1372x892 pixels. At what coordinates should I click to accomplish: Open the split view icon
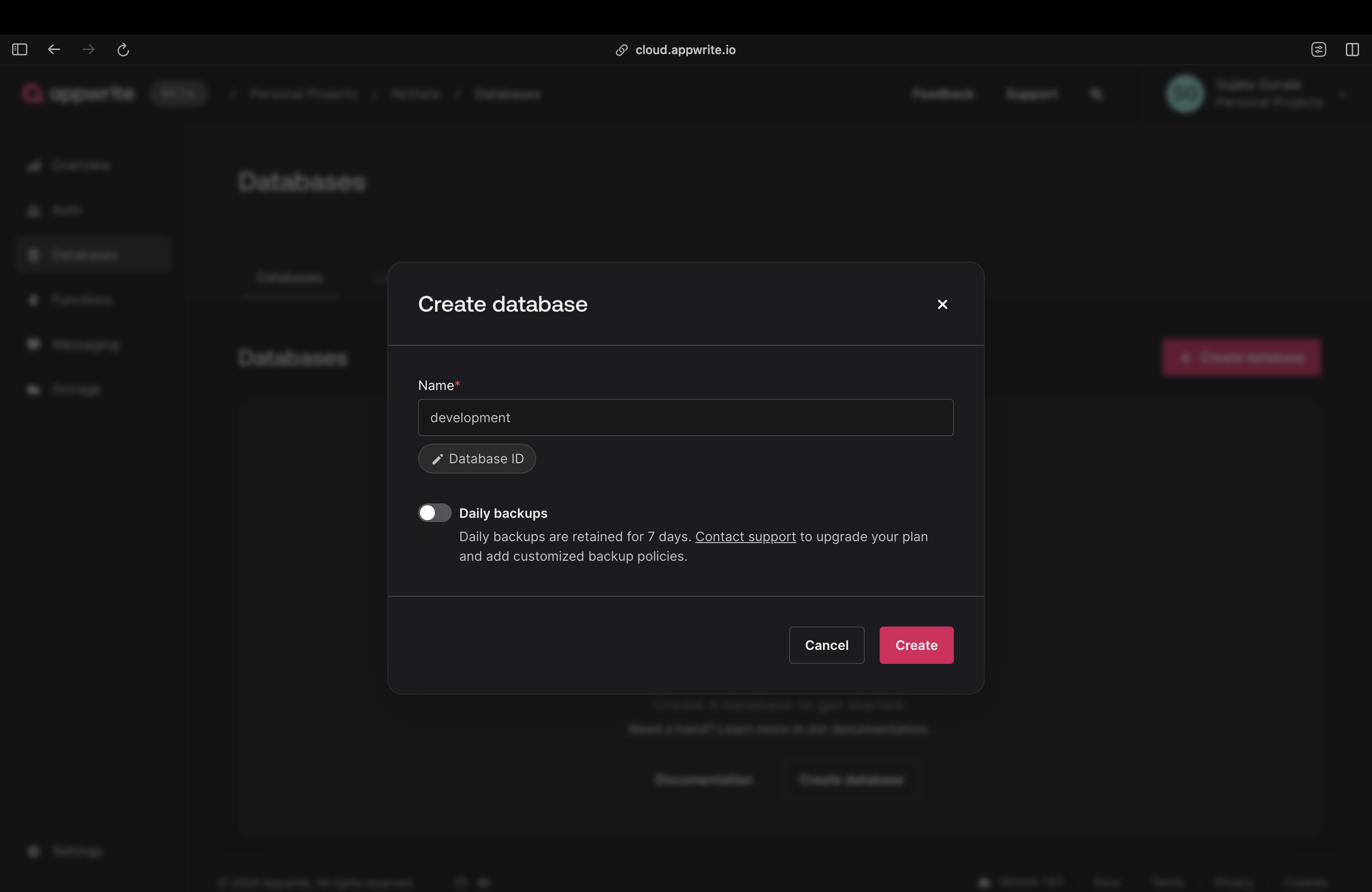[1352, 49]
